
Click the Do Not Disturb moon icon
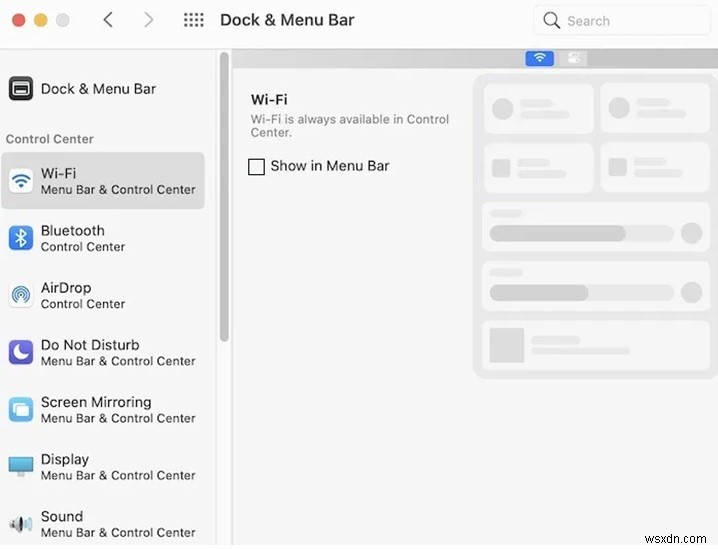21,352
